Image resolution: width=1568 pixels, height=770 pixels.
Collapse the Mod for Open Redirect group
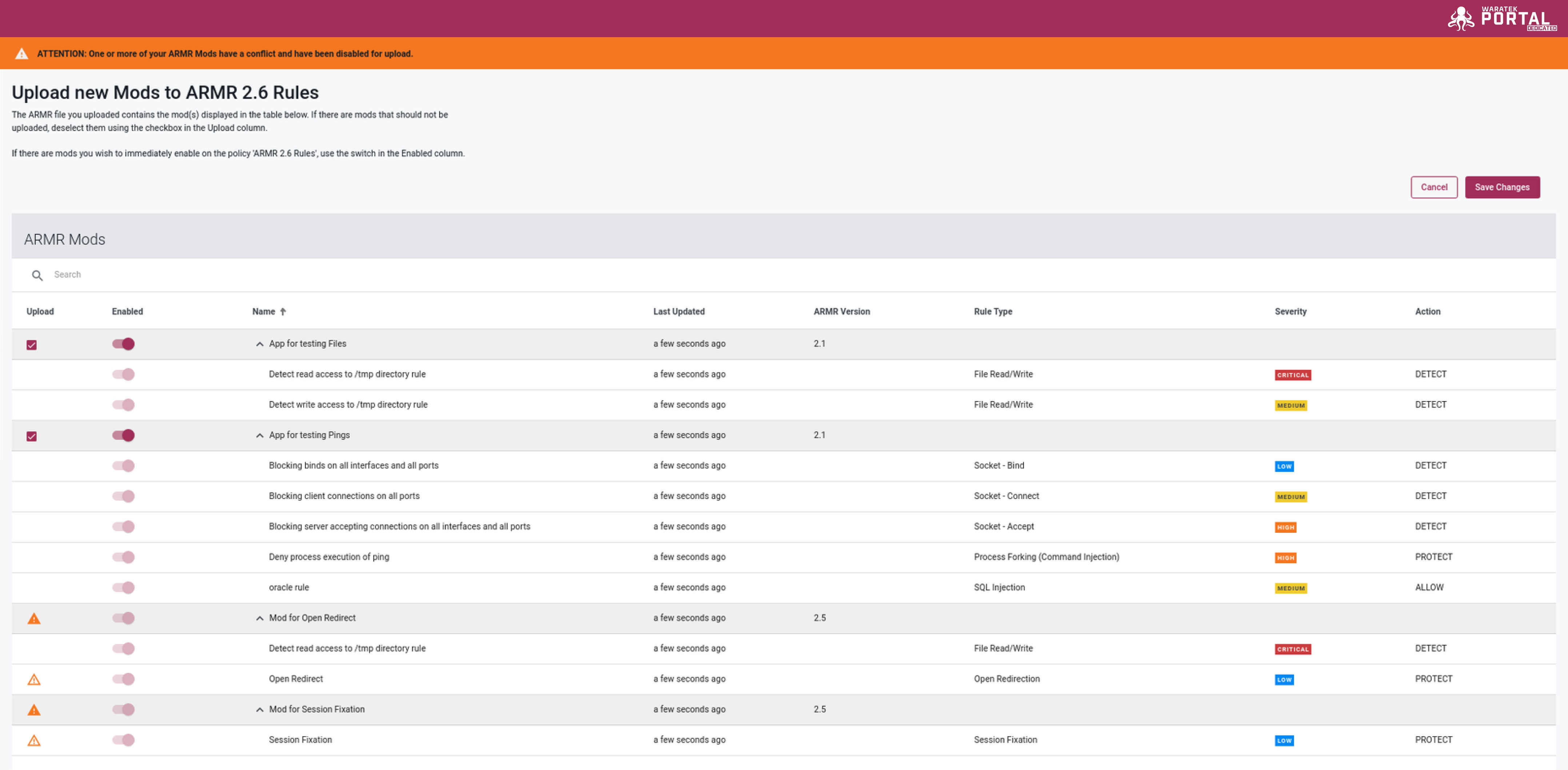click(x=260, y=618)
